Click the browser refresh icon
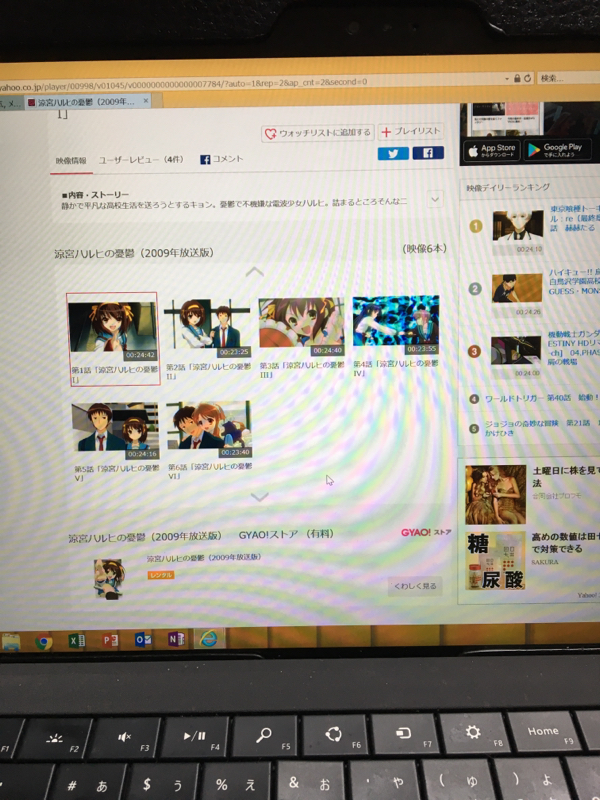Viewport: 600px width, 800px height. coord(527,78)
